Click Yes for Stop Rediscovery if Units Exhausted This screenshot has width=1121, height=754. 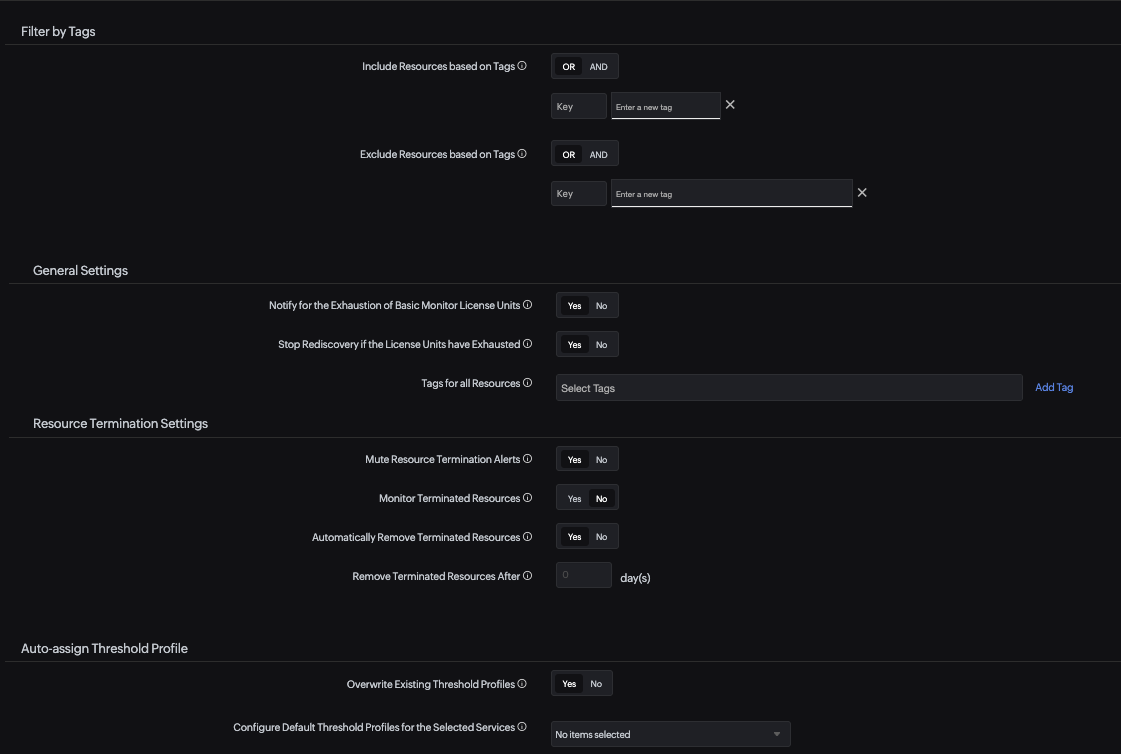click(x=574, y=344)
